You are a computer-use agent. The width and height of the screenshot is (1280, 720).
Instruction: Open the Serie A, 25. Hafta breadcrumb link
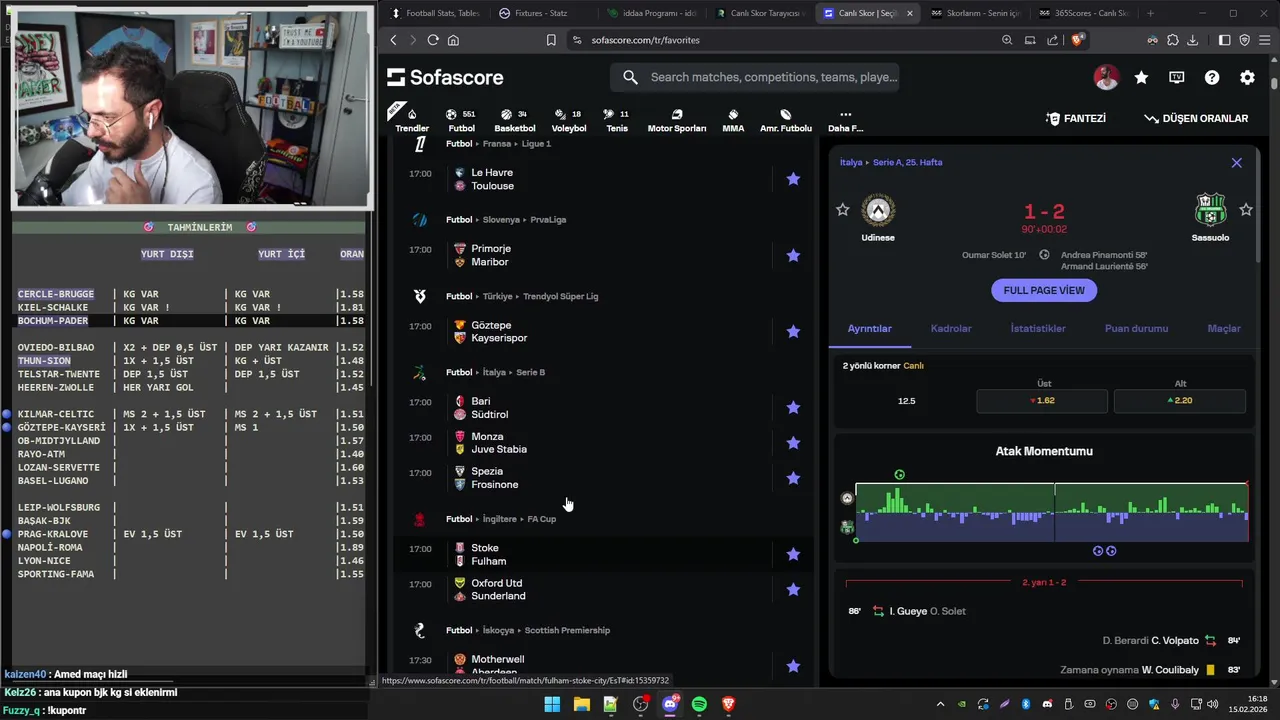[907, 162]
